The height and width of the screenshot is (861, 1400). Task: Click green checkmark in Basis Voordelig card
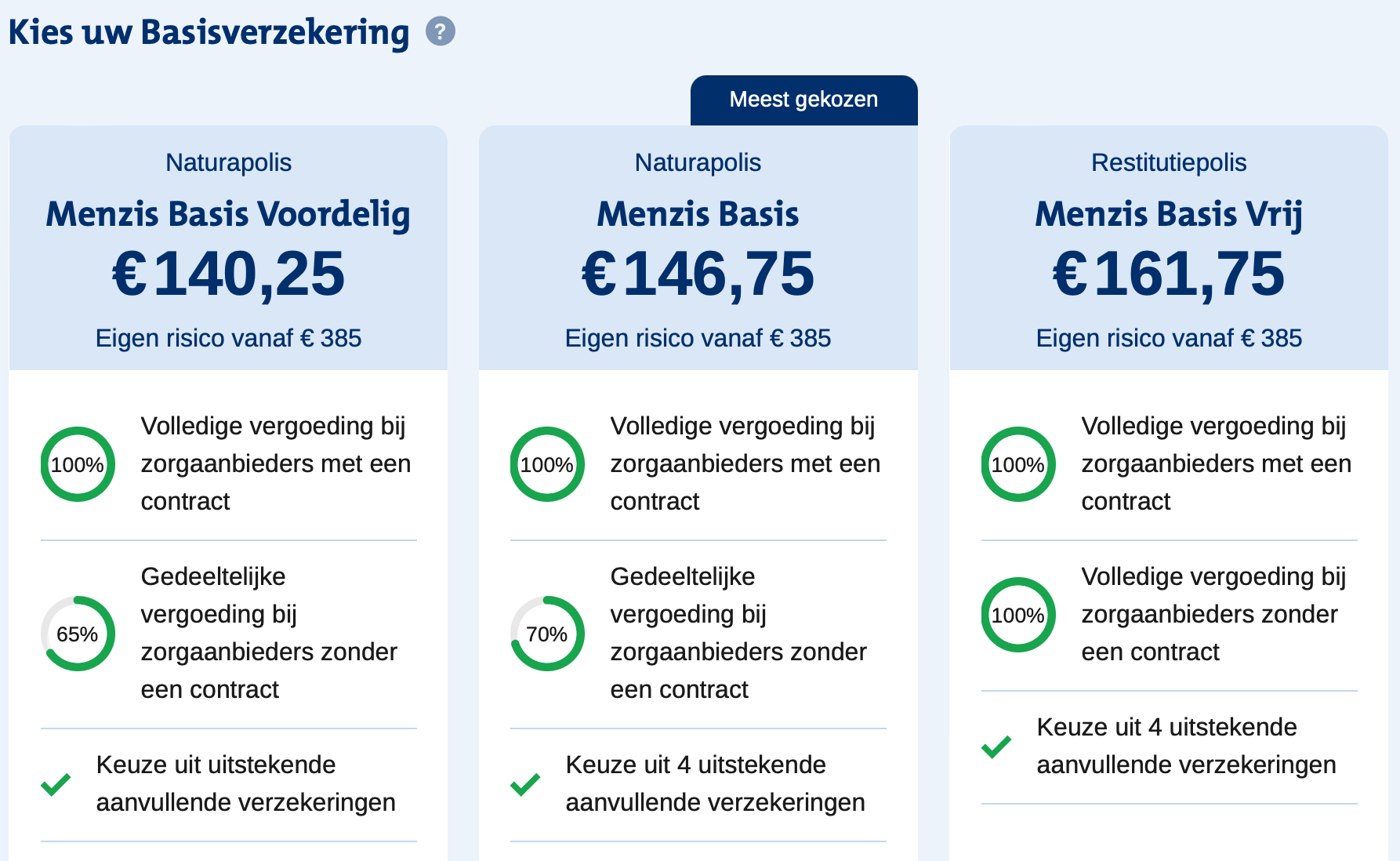tap(56, 783)
